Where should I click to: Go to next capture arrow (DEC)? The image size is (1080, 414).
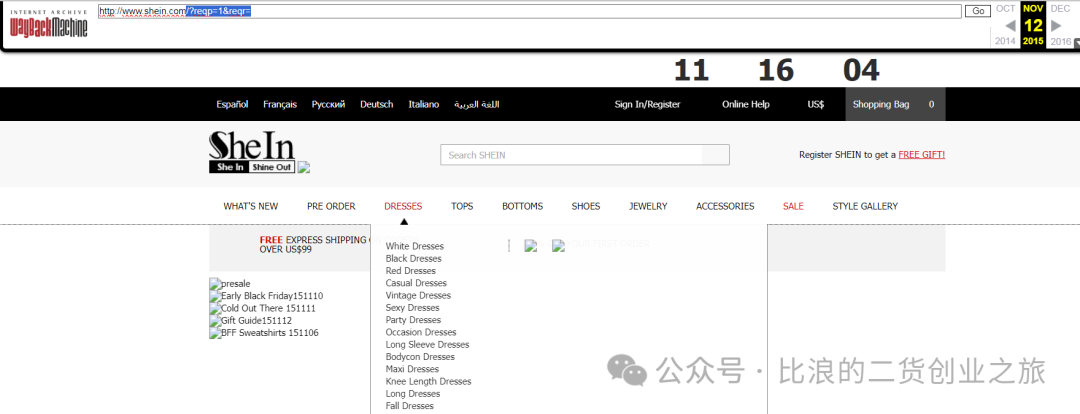pyautogui.click(x=1056, y=26)
